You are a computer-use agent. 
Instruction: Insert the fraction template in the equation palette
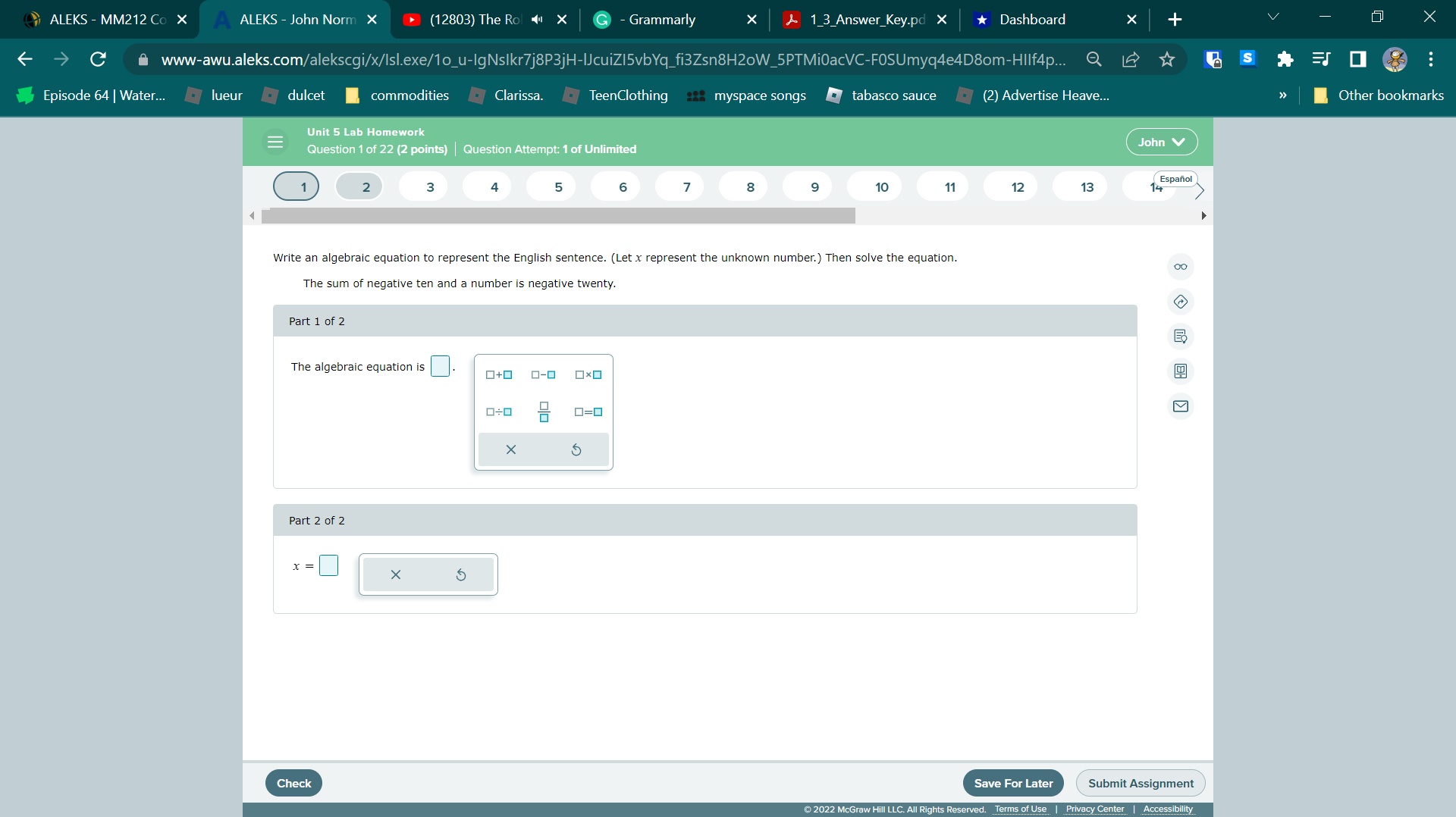pyautogui.click(x=544, y=412)
